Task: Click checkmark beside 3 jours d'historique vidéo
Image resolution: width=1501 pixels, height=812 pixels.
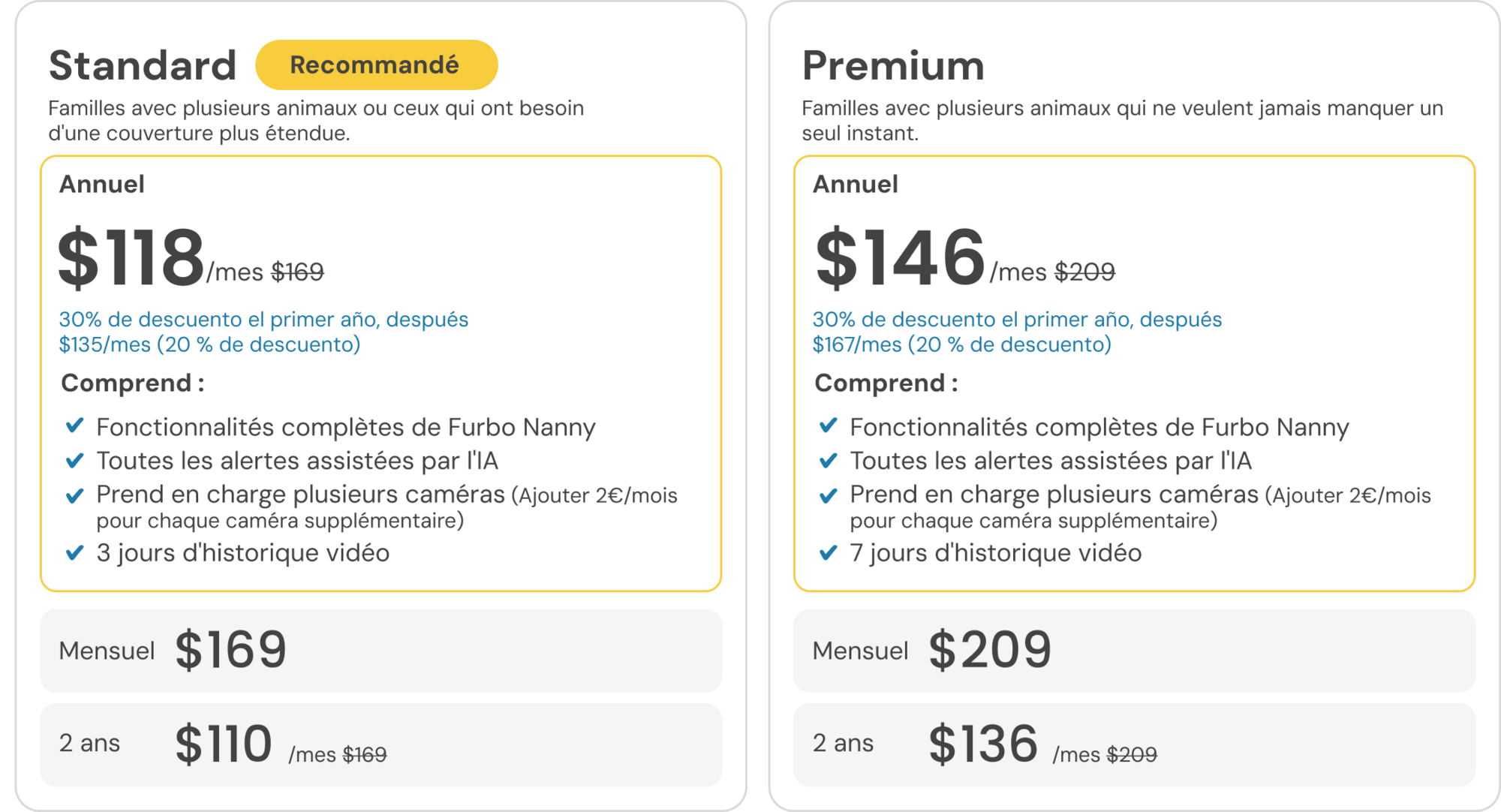Action: [75, 553]
